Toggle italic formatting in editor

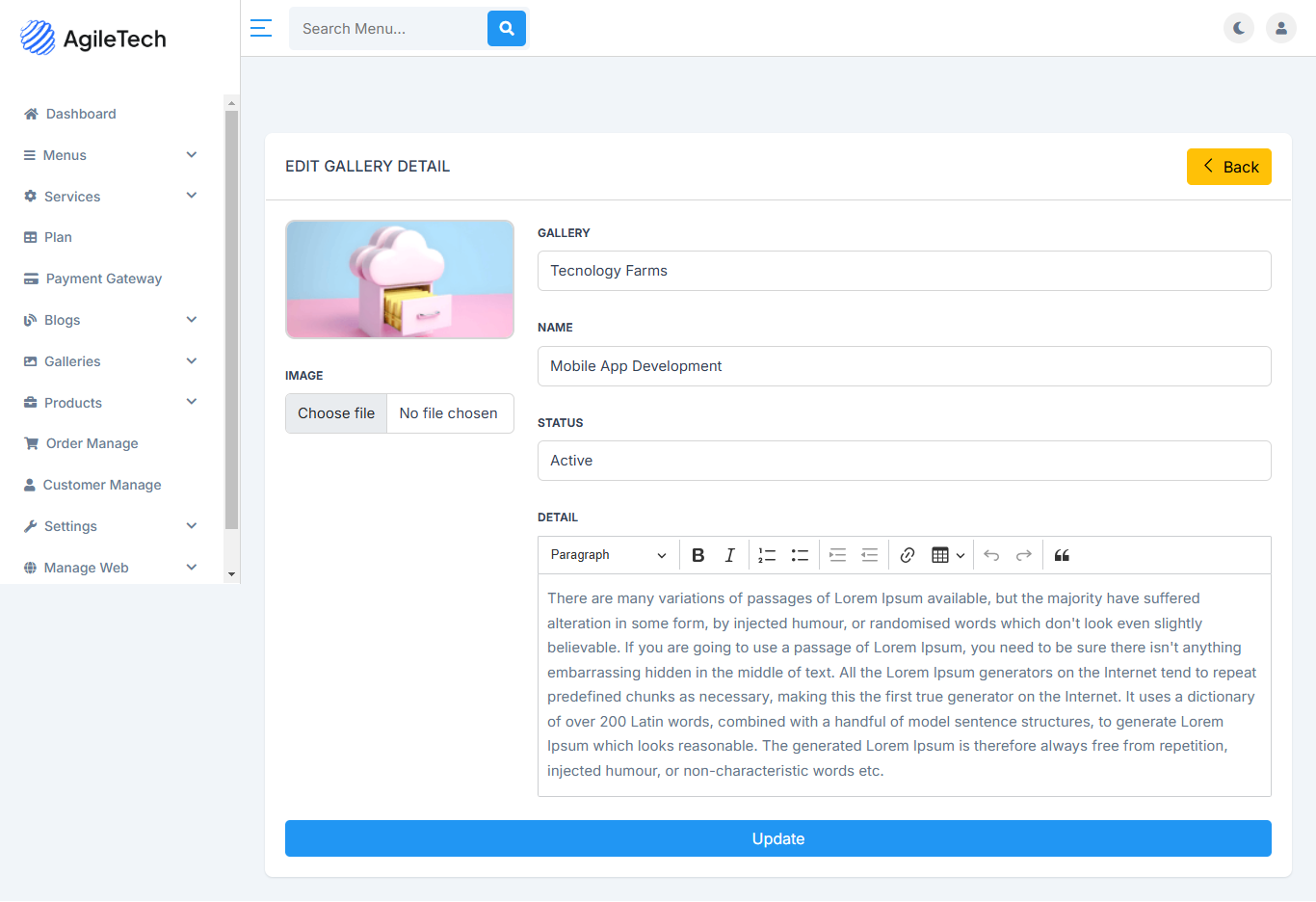point(730,555)
